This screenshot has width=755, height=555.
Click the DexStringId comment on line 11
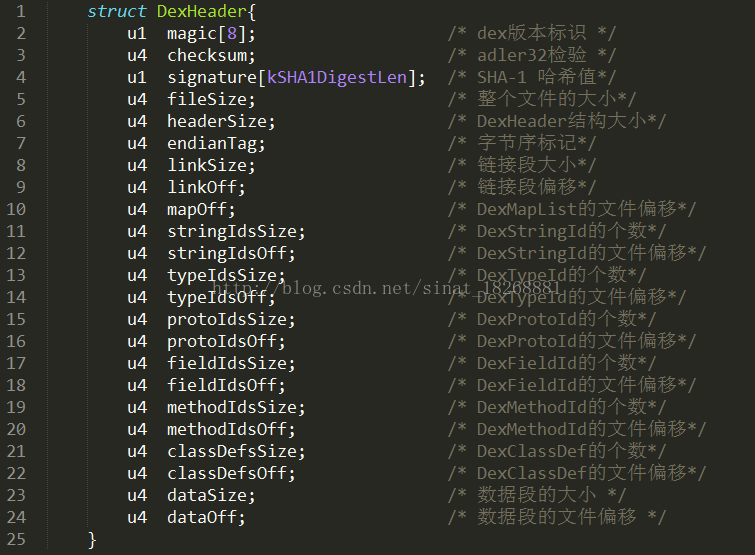point(557,232)
